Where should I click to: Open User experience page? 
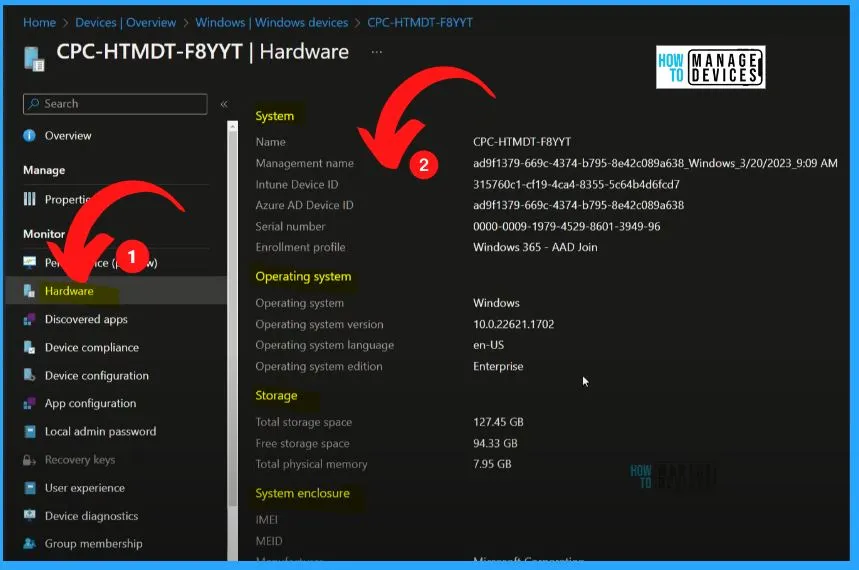(x=85, y=488)
